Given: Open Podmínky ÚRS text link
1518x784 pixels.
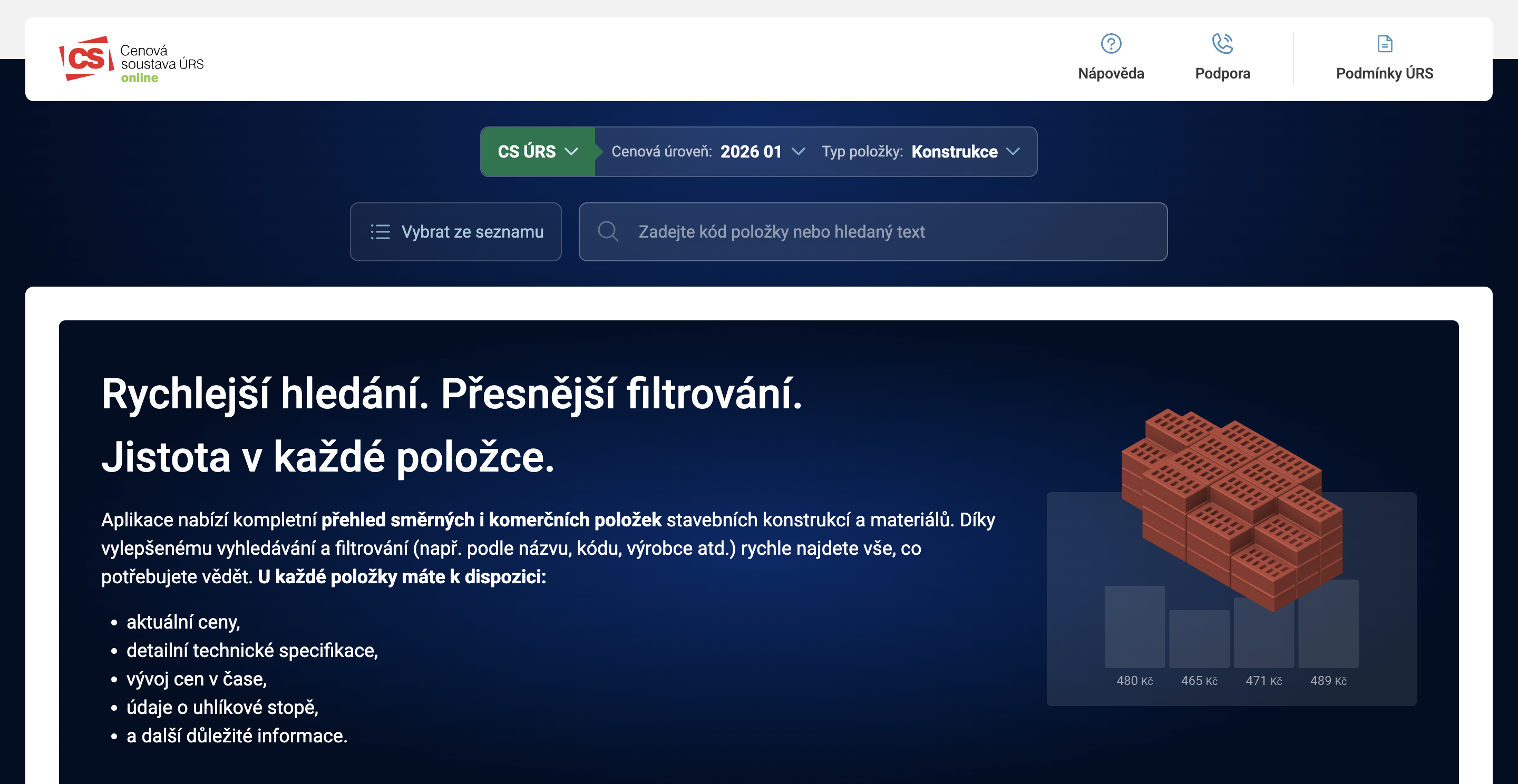Looking at the screenshot, I should 1384,74.
